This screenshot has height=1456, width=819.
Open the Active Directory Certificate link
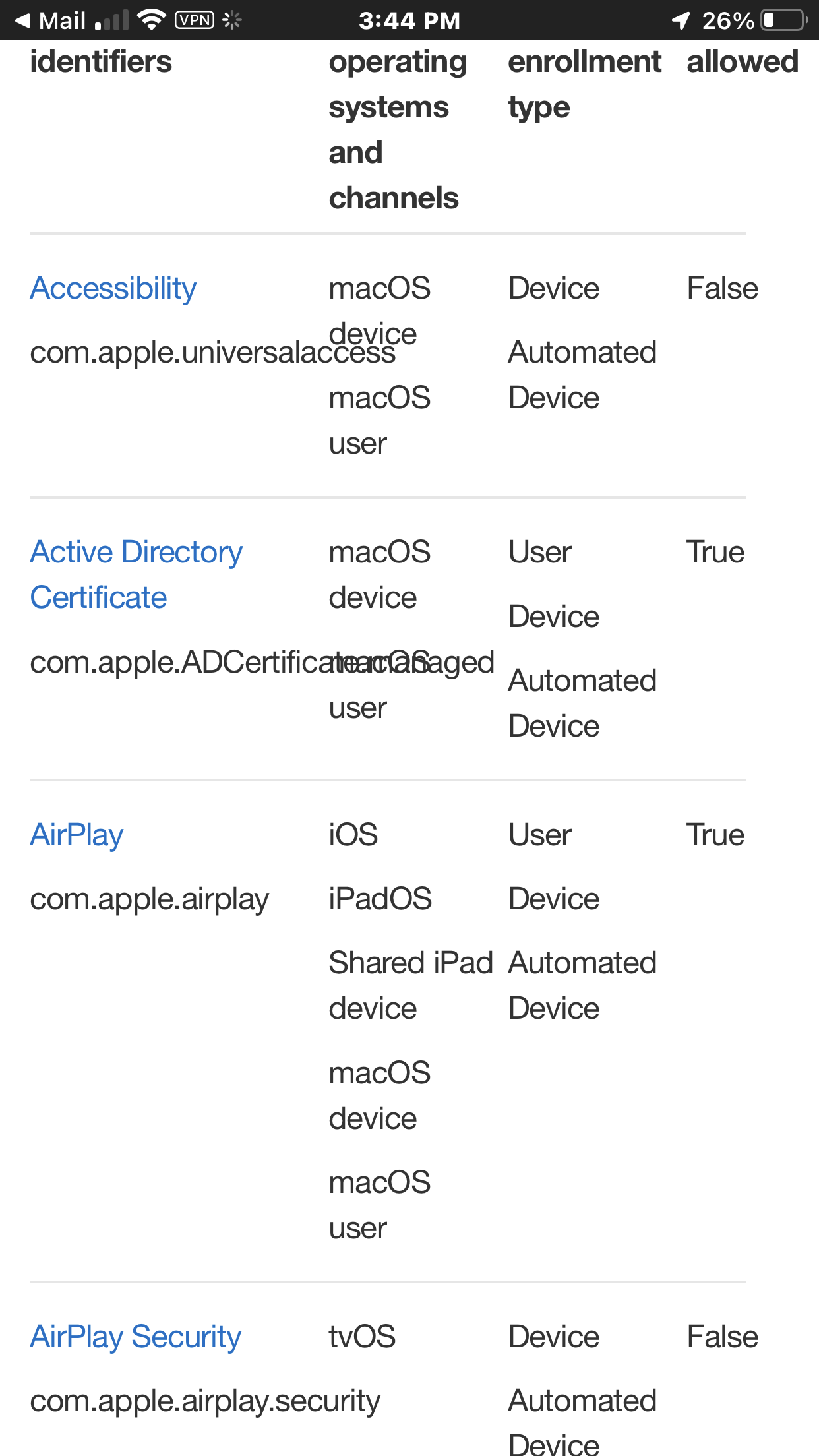pos(136,575)
